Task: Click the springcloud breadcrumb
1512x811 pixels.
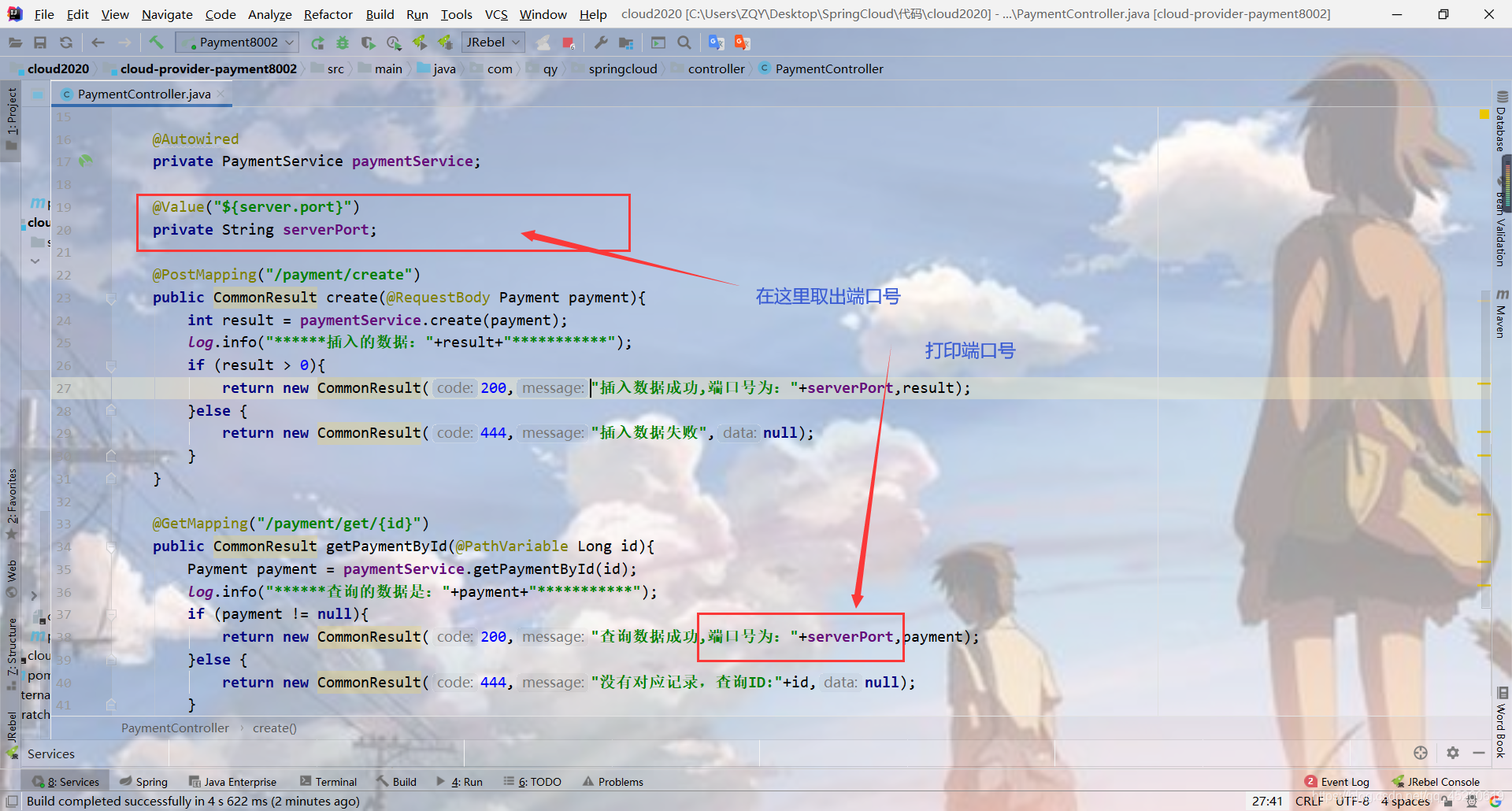Action: tap(622, 69)
